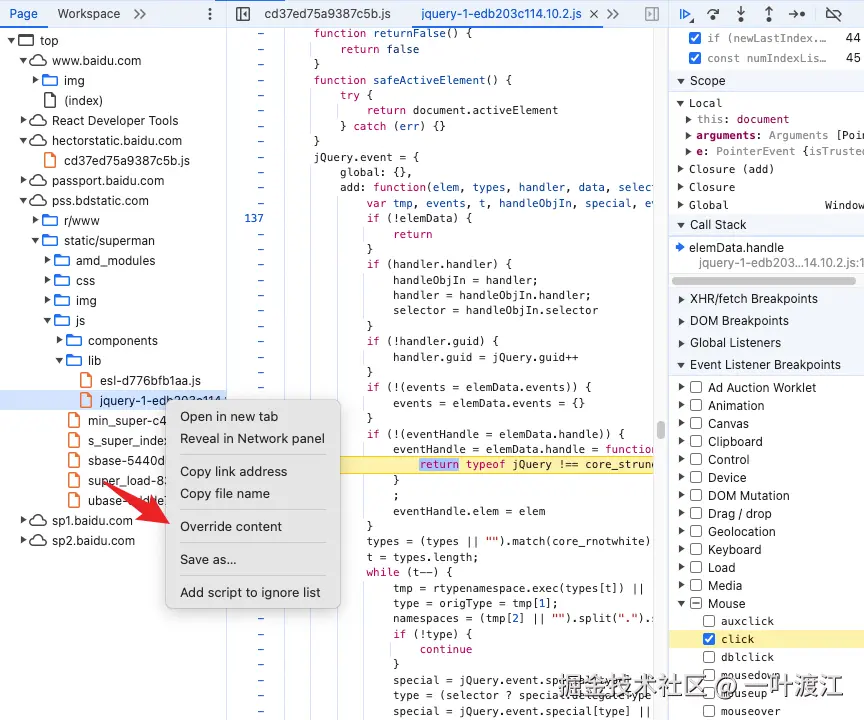Screen dimensions: 864x720
Task: Step out of current function
Action: click(769, 14)
